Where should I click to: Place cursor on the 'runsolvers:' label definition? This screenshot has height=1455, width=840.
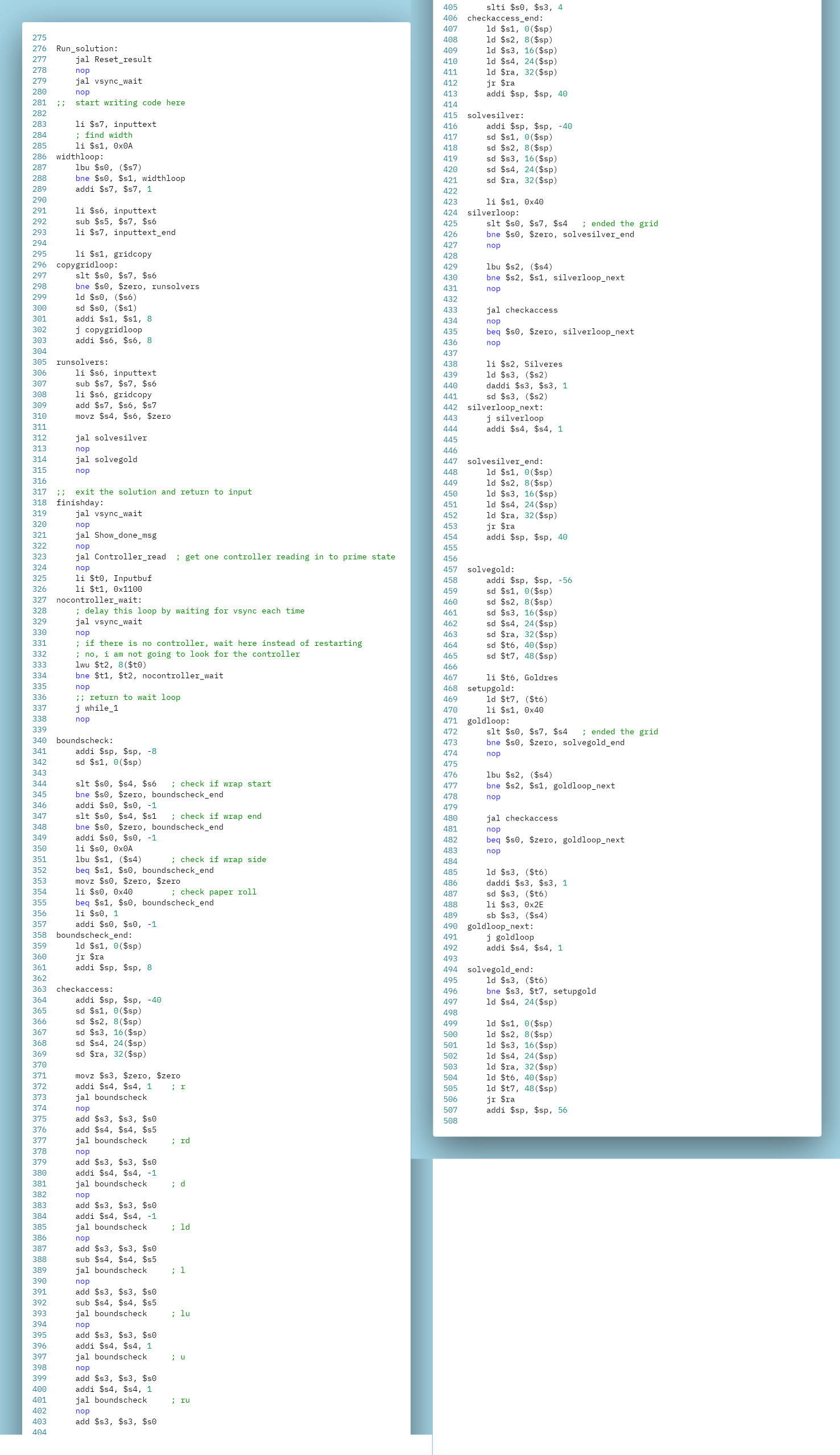[x=82, y=362]
